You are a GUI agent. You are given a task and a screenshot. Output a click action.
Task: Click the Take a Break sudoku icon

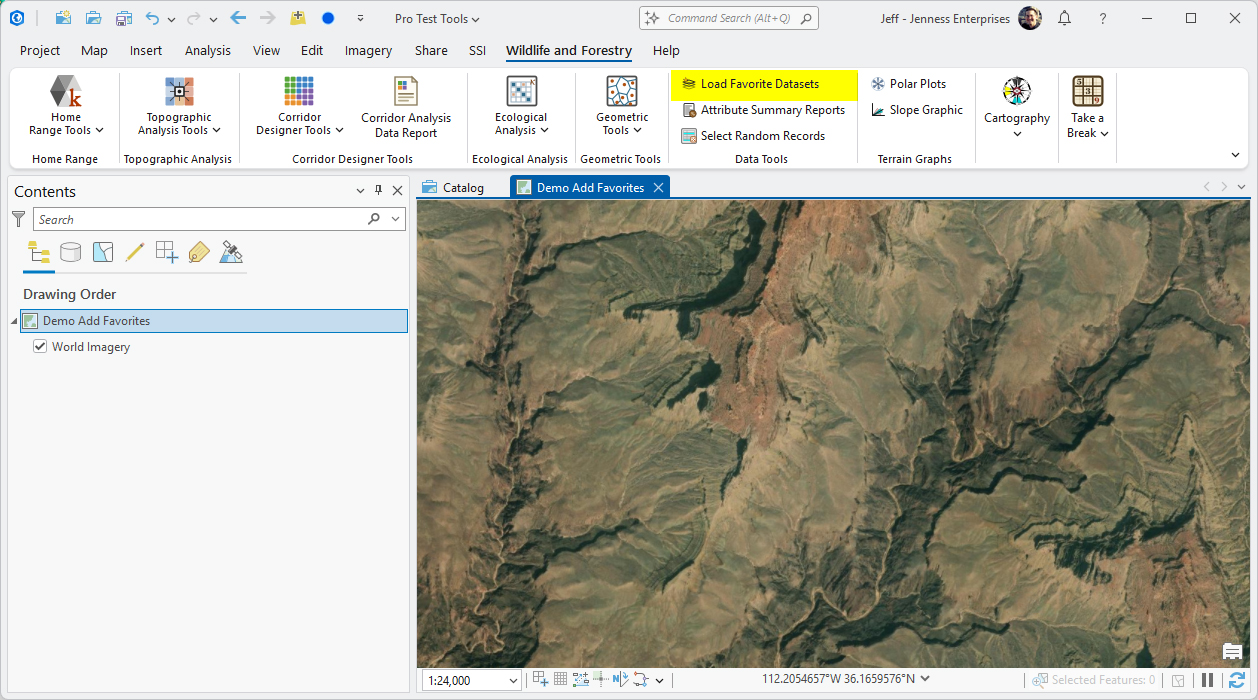[x=1088, y=91]
